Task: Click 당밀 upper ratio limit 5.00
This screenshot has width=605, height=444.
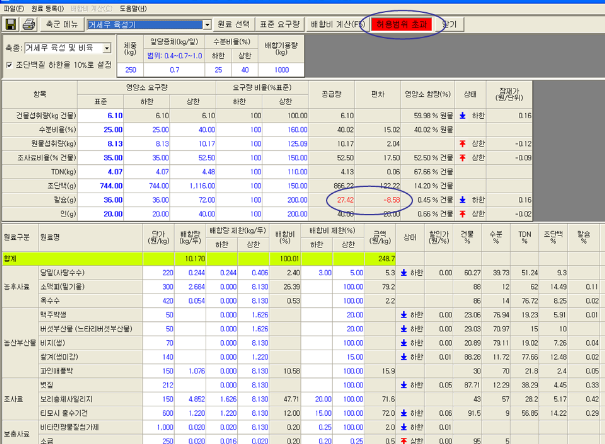Action: 348,273
